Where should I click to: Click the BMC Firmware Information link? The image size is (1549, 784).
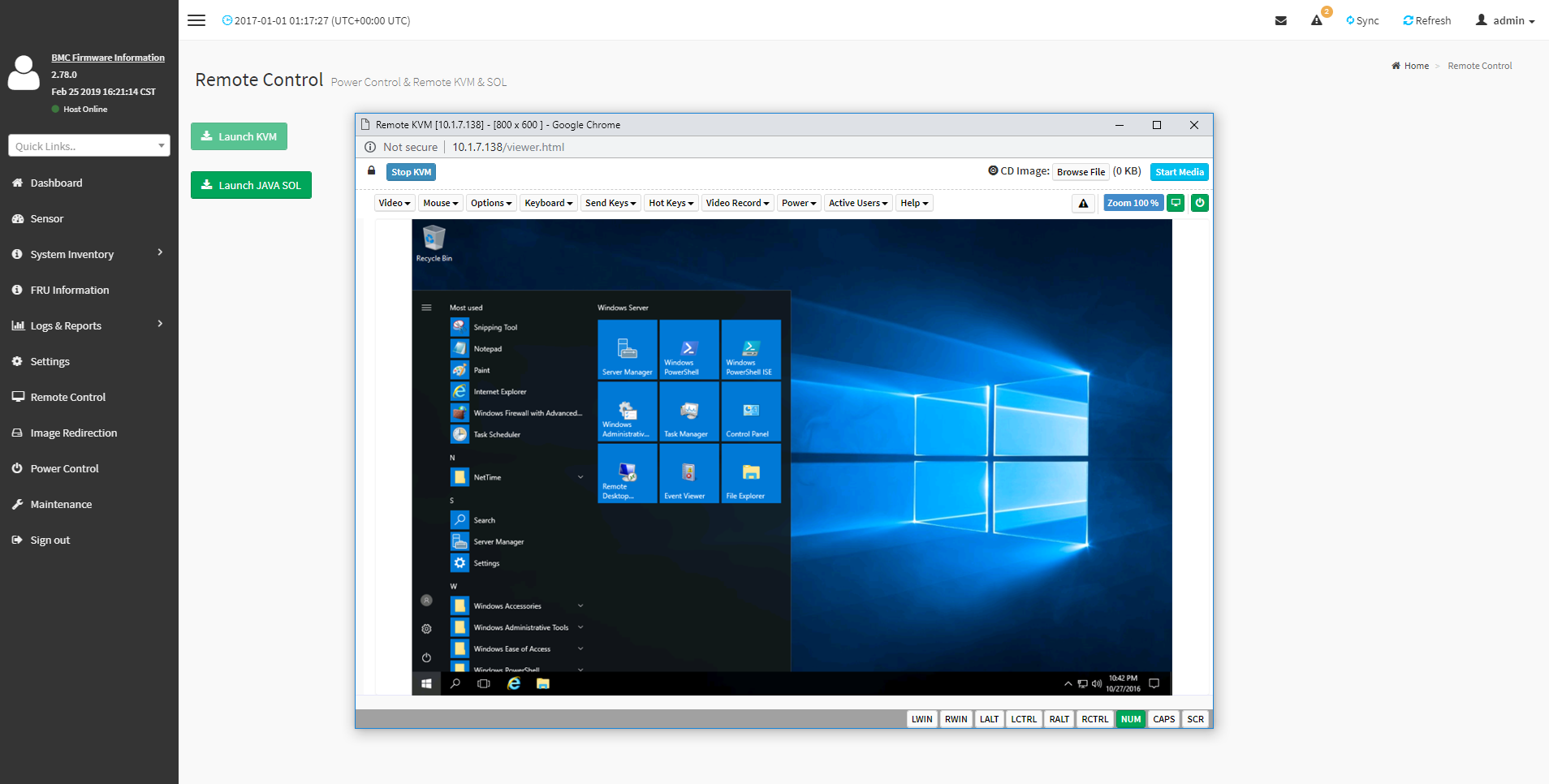tap(108, 58)
